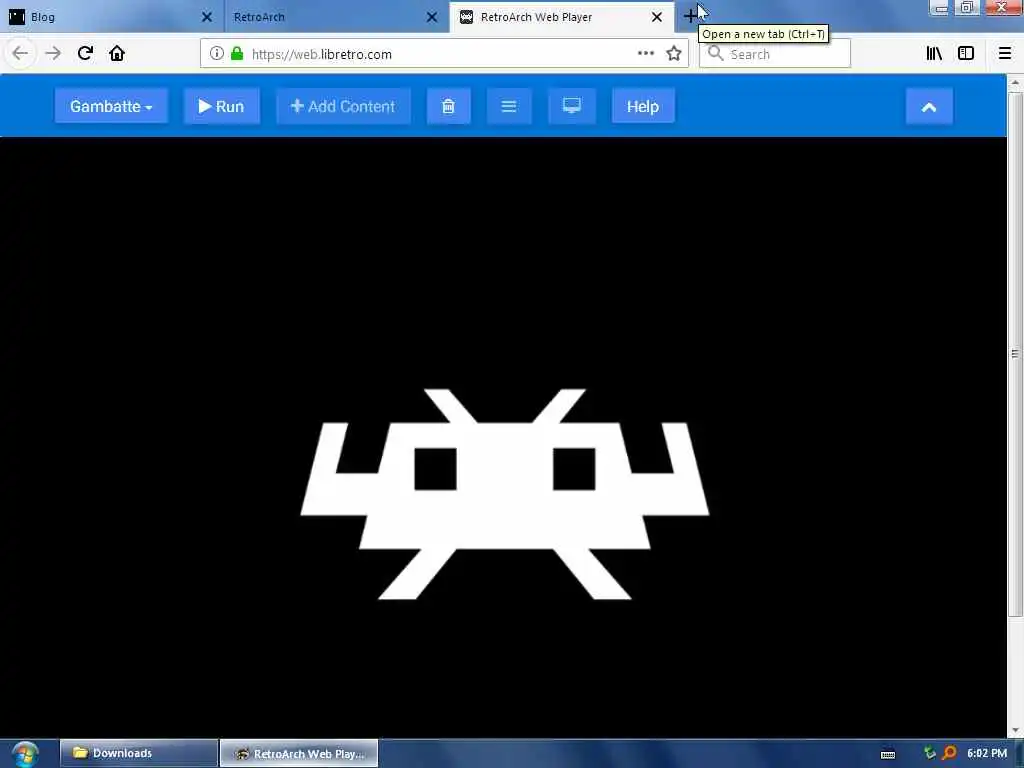Image resolution: width=1024 pixels, height=768 pixels.
Task: Bookmark this page with the star
Action: click(x=674, y=54)
